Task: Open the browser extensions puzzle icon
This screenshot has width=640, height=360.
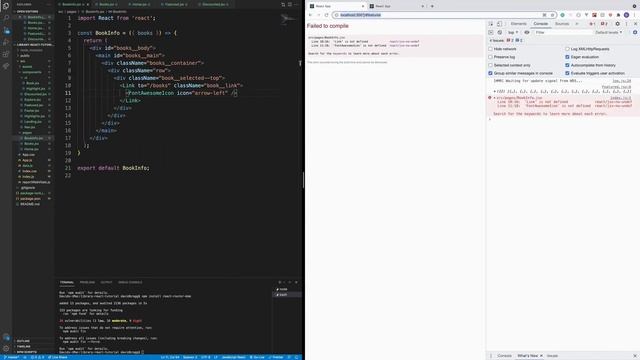Action: [x=618, y=15]
